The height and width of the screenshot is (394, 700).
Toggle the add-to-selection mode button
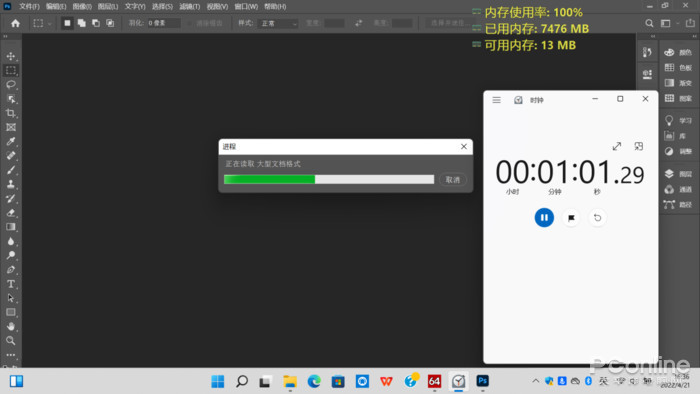pyautogui.click(x=82, y=23)
